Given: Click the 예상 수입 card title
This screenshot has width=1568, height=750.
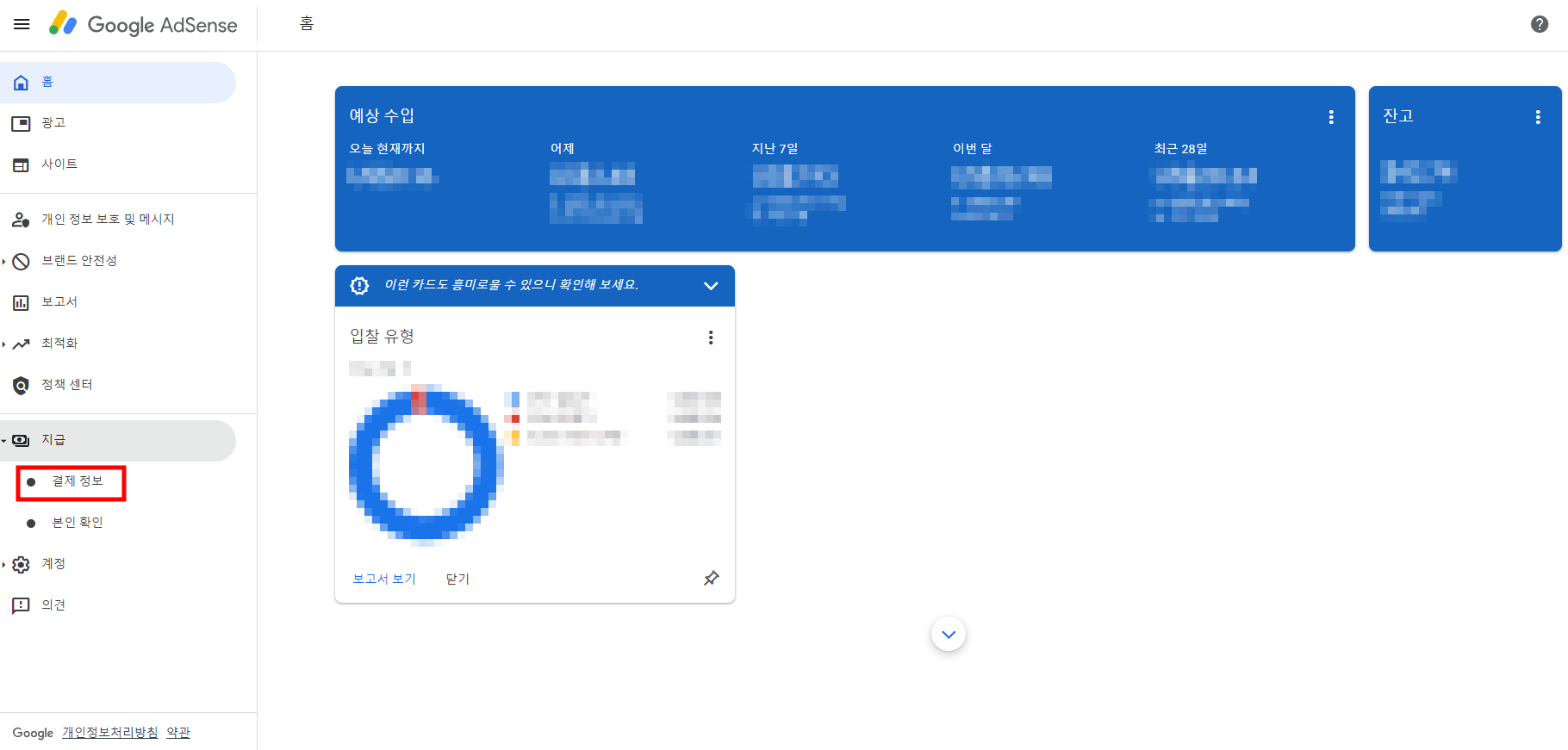Looking at the screenshot, I should click(382, 116).
